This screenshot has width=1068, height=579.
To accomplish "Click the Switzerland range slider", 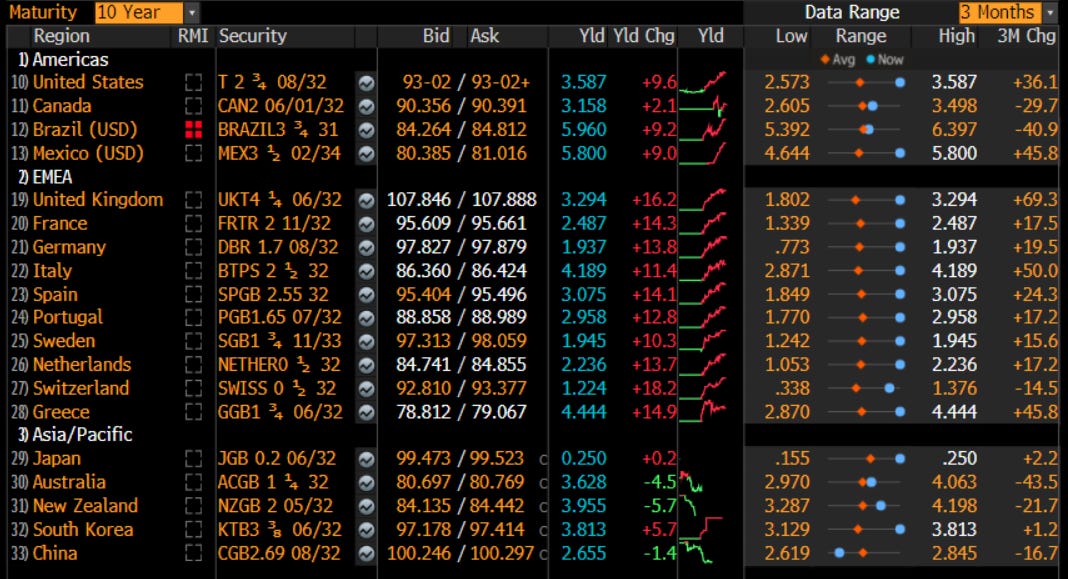I will 865,388.
